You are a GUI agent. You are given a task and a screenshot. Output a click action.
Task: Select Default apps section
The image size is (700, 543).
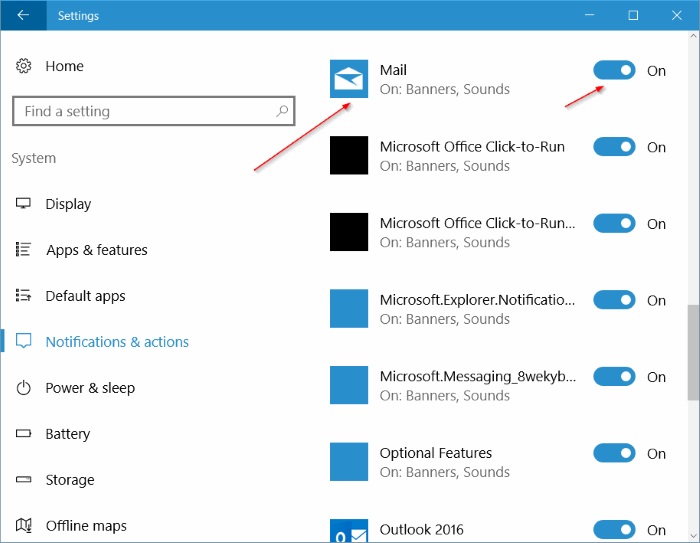[85, 296]
